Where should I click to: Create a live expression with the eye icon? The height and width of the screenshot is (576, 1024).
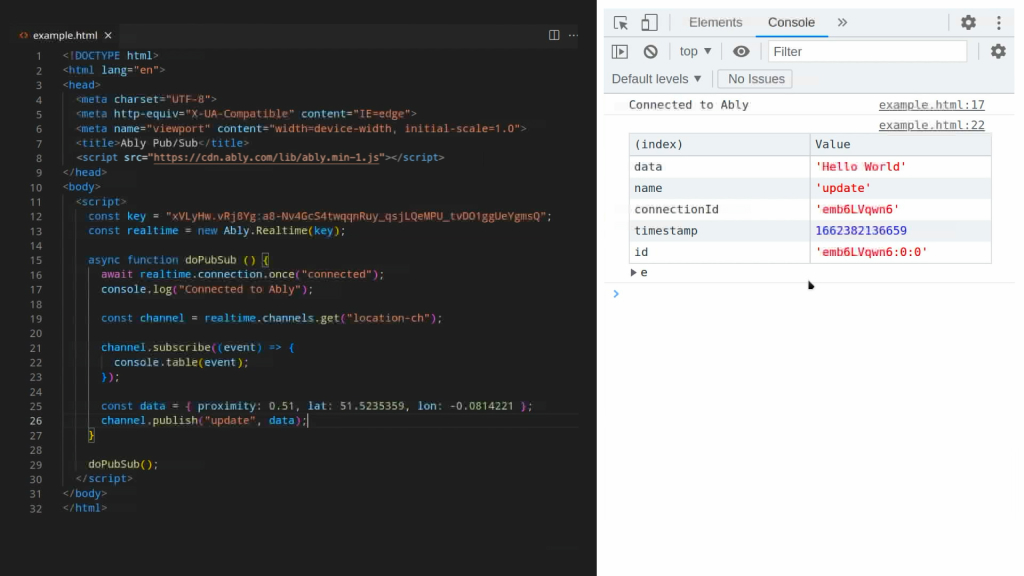[741, 52]
